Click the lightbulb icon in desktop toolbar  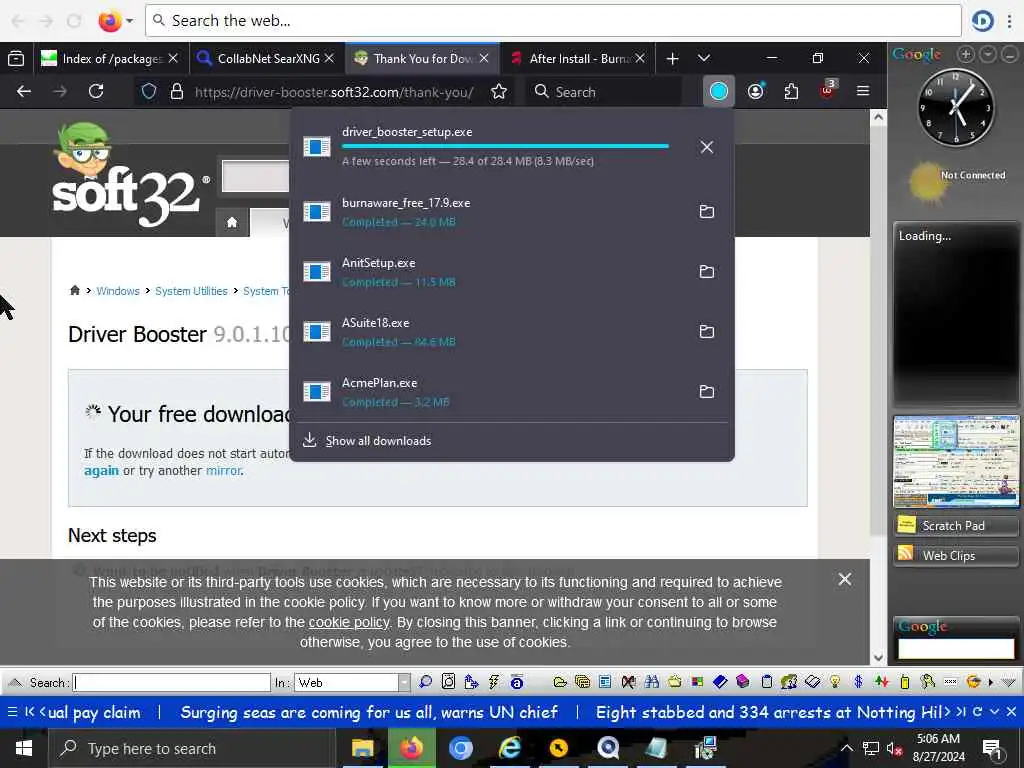835,682
